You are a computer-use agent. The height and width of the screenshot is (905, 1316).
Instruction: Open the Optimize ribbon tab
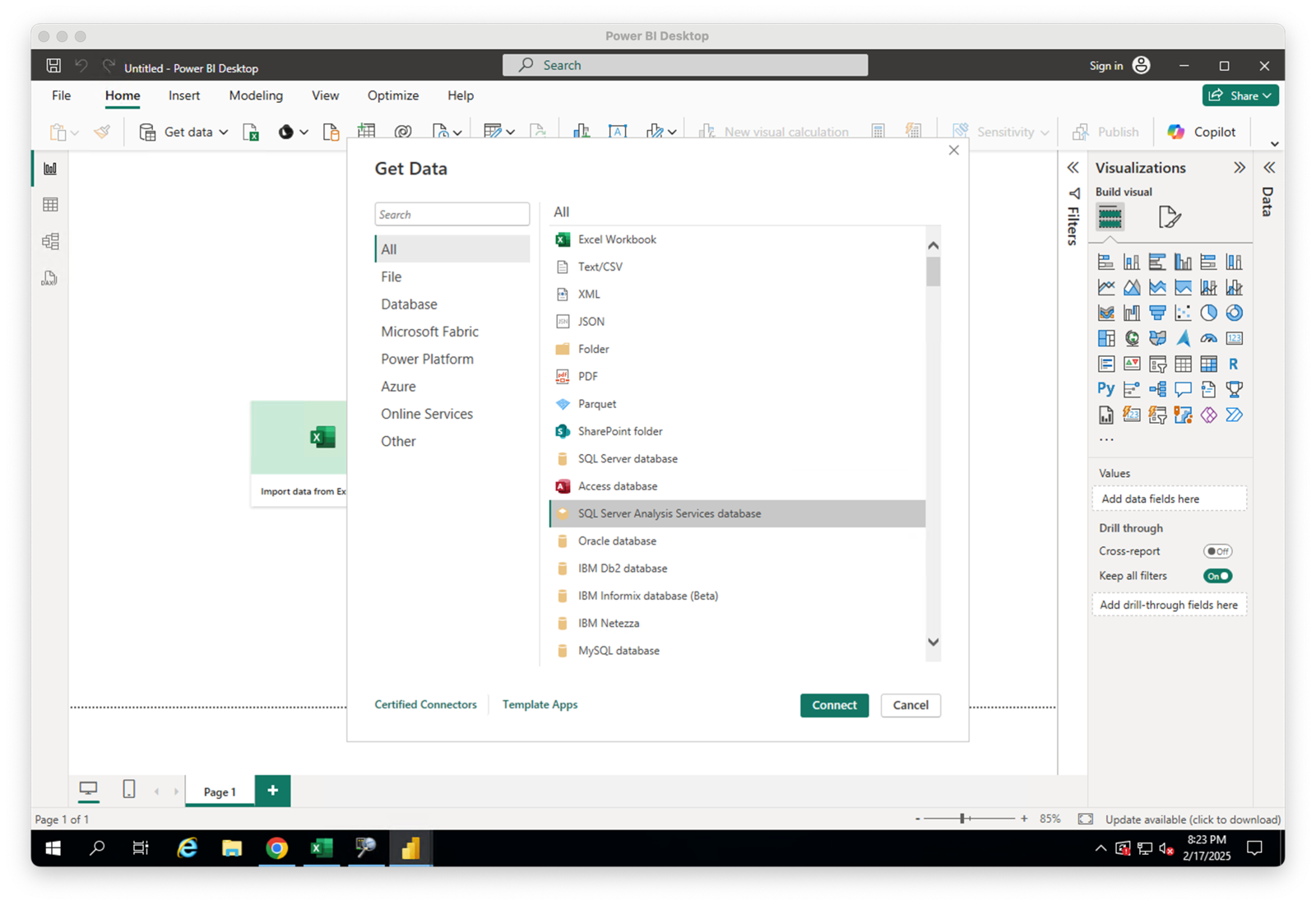coord(393,95)
